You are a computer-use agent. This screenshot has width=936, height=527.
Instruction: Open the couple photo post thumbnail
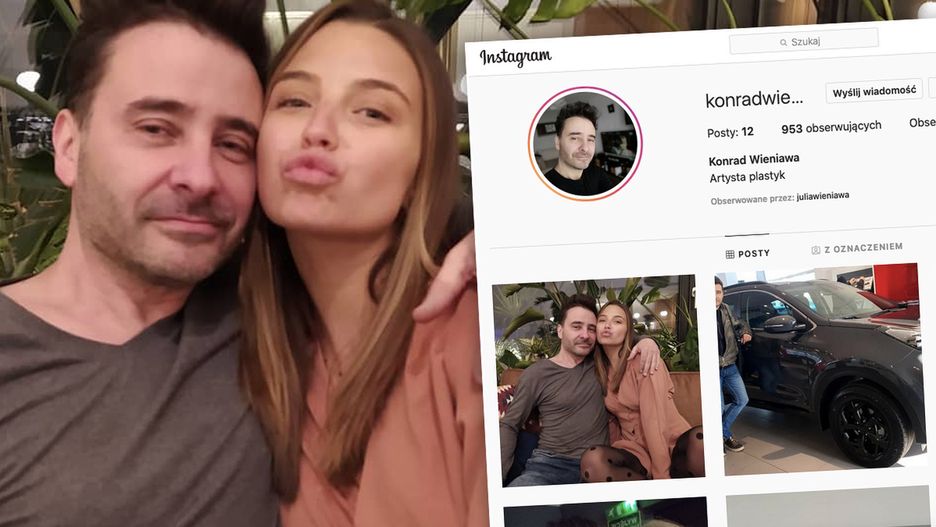[x=599, y=380]
